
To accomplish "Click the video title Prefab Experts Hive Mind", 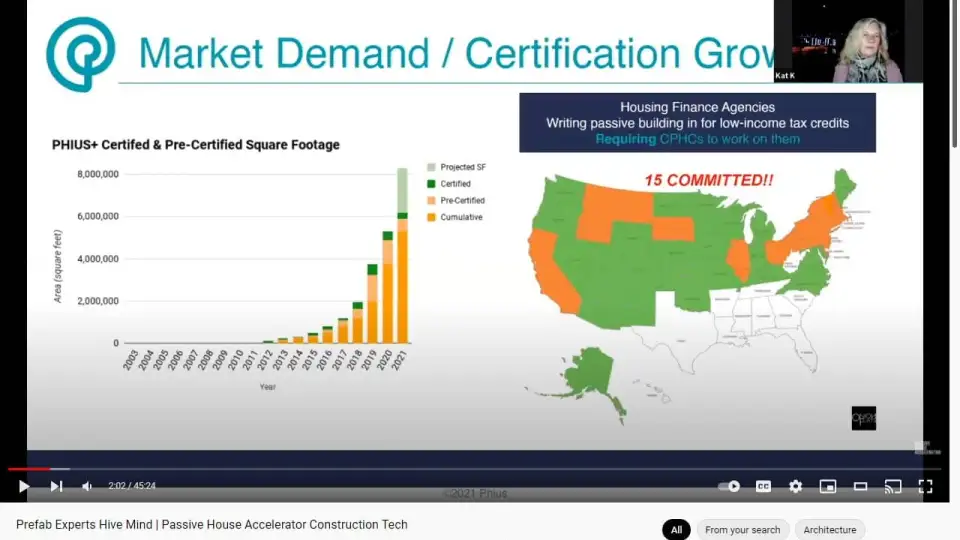I will tap(212, 525).
